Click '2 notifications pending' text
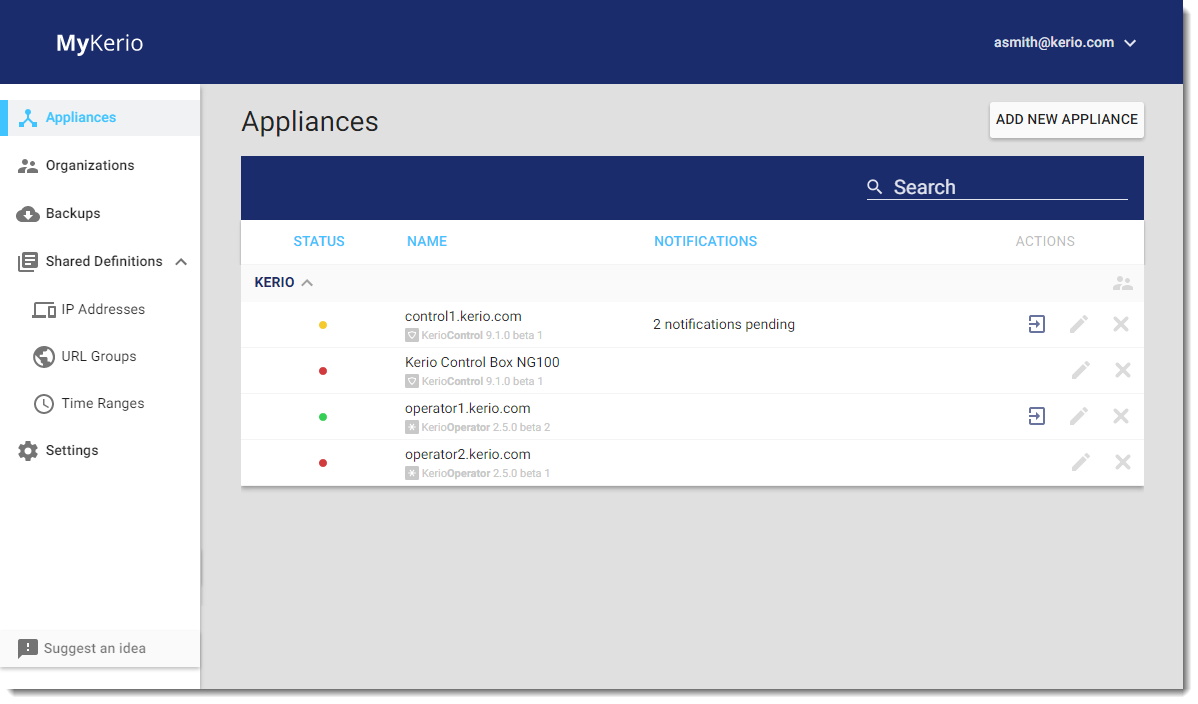Viewport: 1198px width, 704px height. click(724, 324)
